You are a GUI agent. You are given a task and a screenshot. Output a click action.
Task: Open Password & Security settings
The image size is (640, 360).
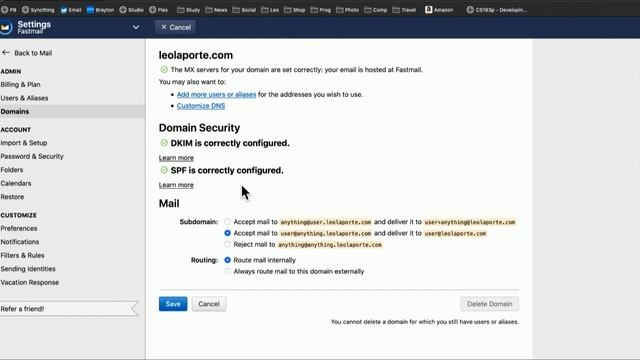point(32,156)
